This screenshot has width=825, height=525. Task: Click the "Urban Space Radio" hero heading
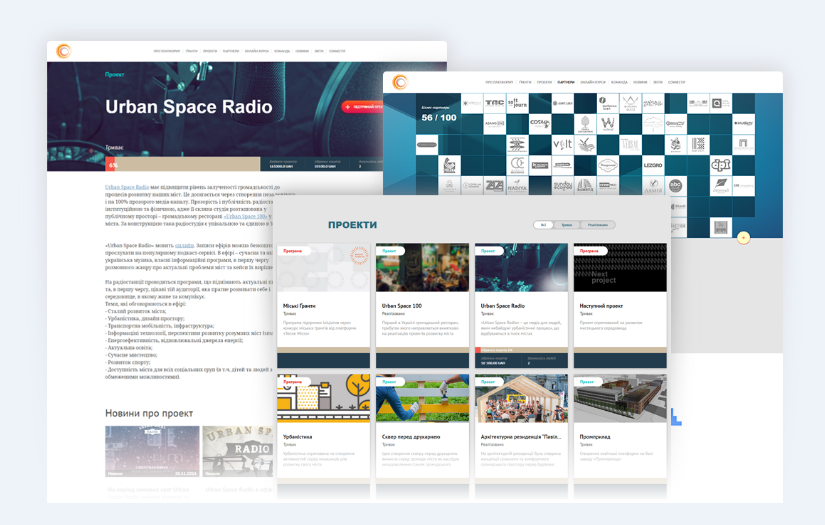click(189, 107)
